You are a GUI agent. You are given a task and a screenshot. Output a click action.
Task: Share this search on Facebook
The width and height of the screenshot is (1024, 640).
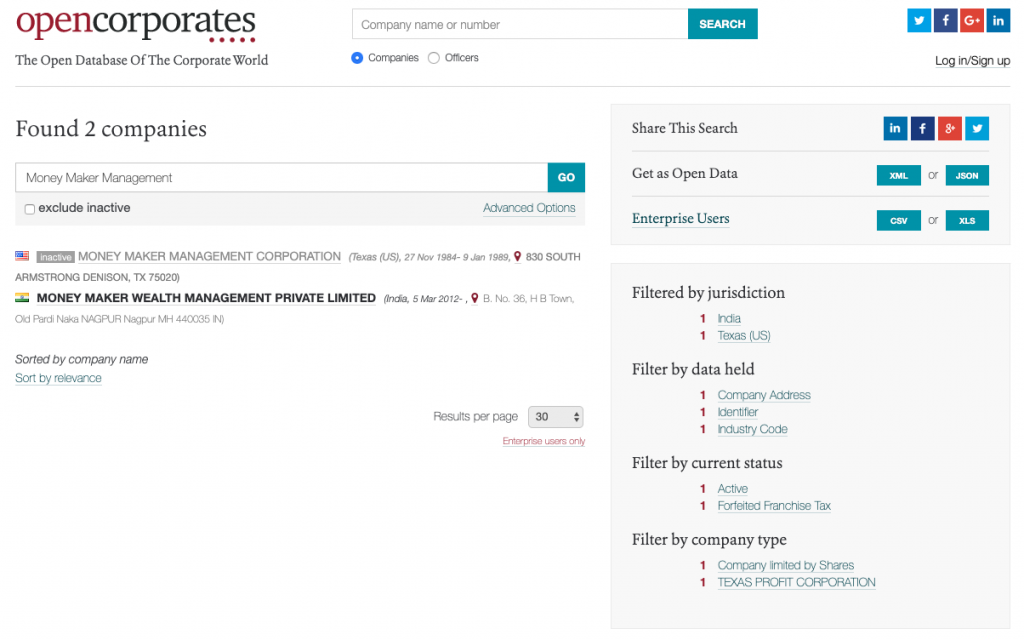point(922,129)
